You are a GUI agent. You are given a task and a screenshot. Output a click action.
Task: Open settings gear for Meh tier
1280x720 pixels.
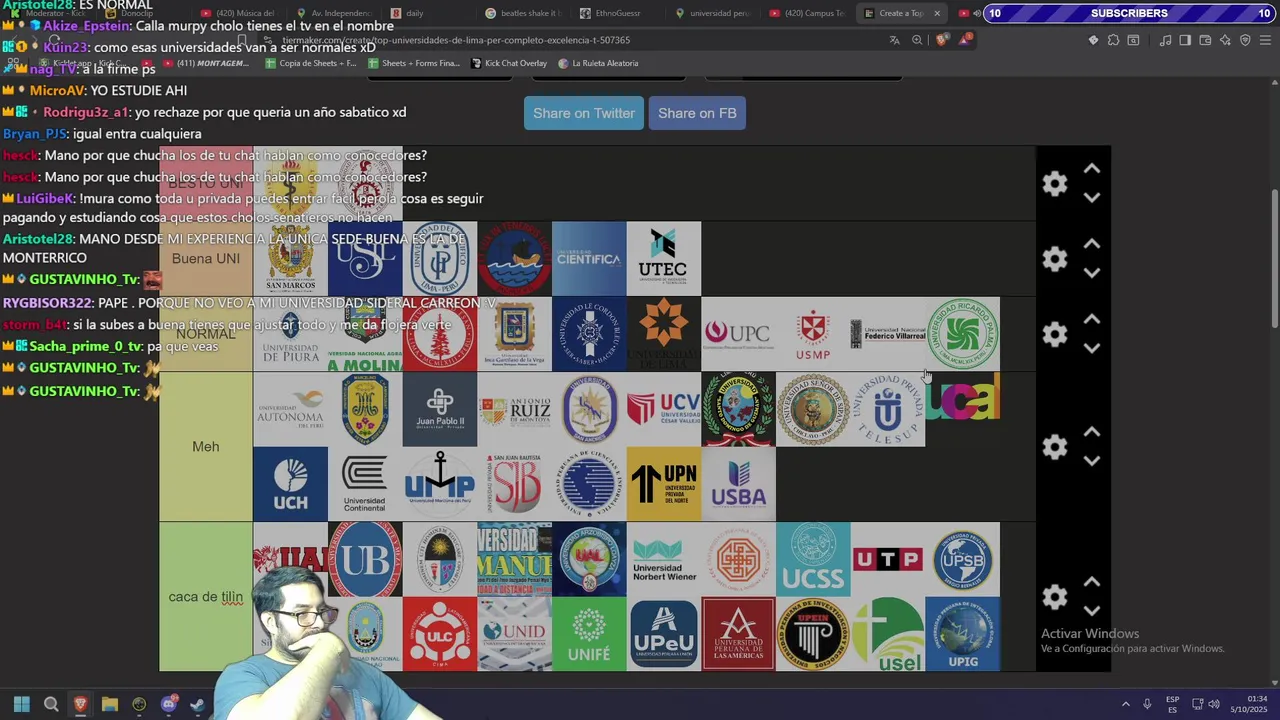(x=1055, y=447)
